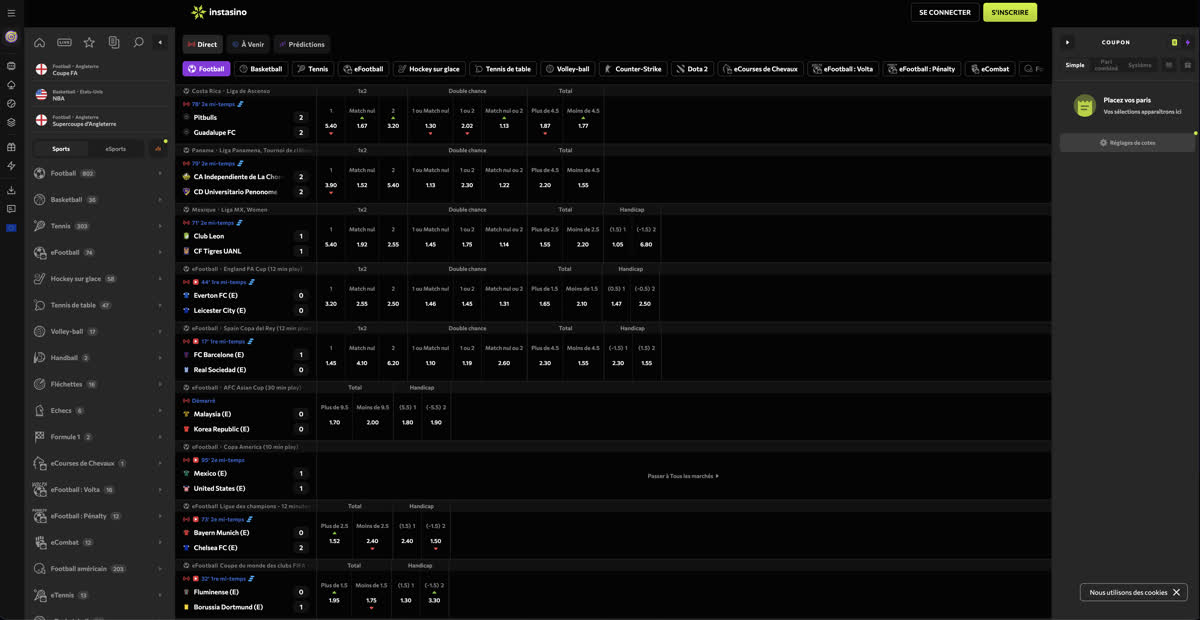Select the Sports toggle in the sidebar
Viewport: 1200px width, 620px height.
[x=61, y=149]
